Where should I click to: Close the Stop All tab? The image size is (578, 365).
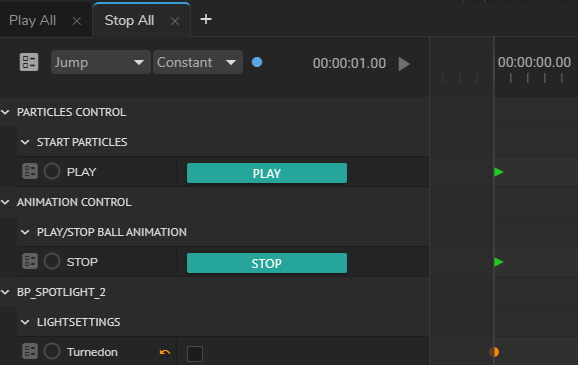click(175, 21)
